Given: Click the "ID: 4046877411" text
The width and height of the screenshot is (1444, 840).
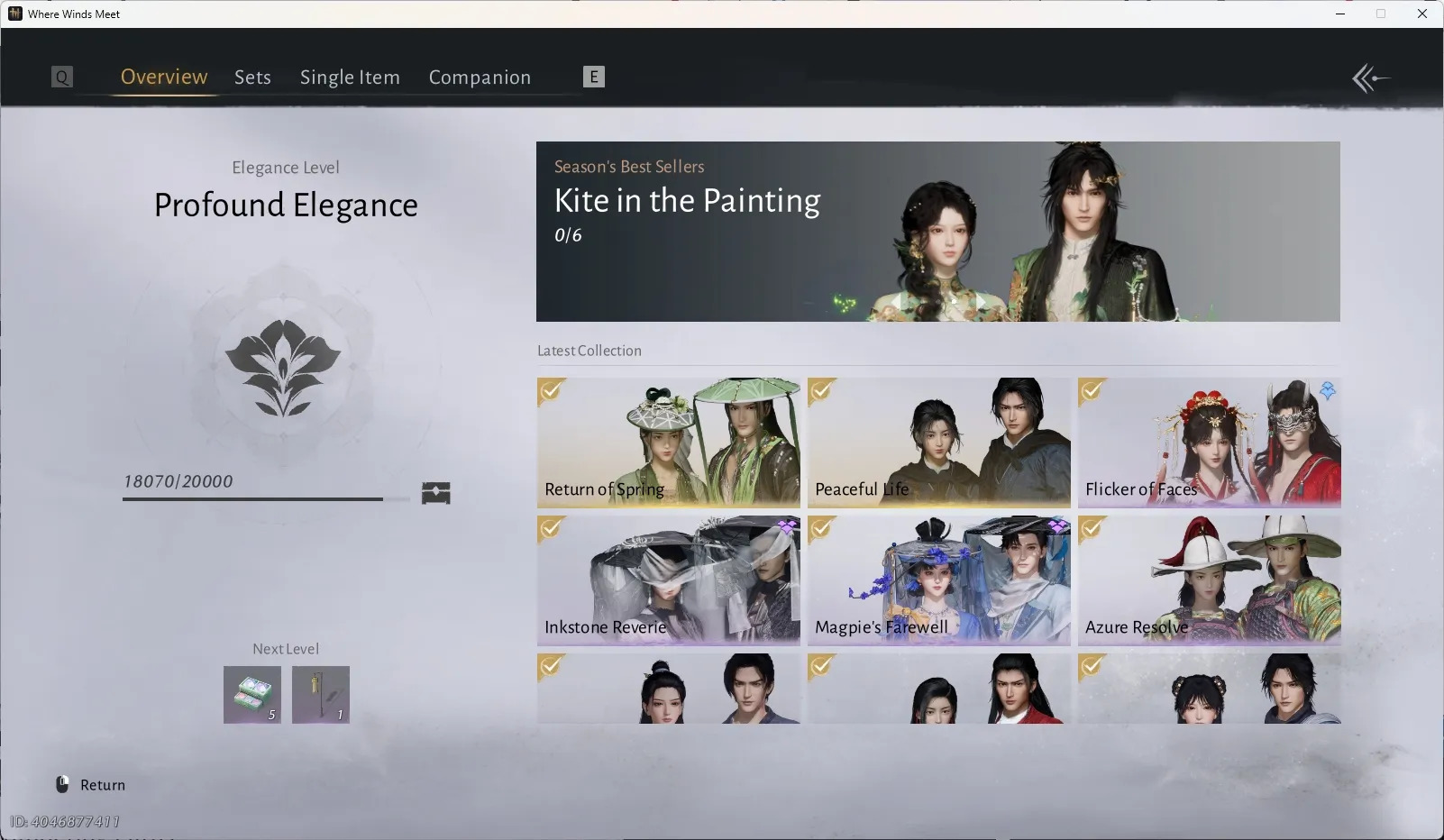Looking at the screenshot, I should click(x=65, y=821).
